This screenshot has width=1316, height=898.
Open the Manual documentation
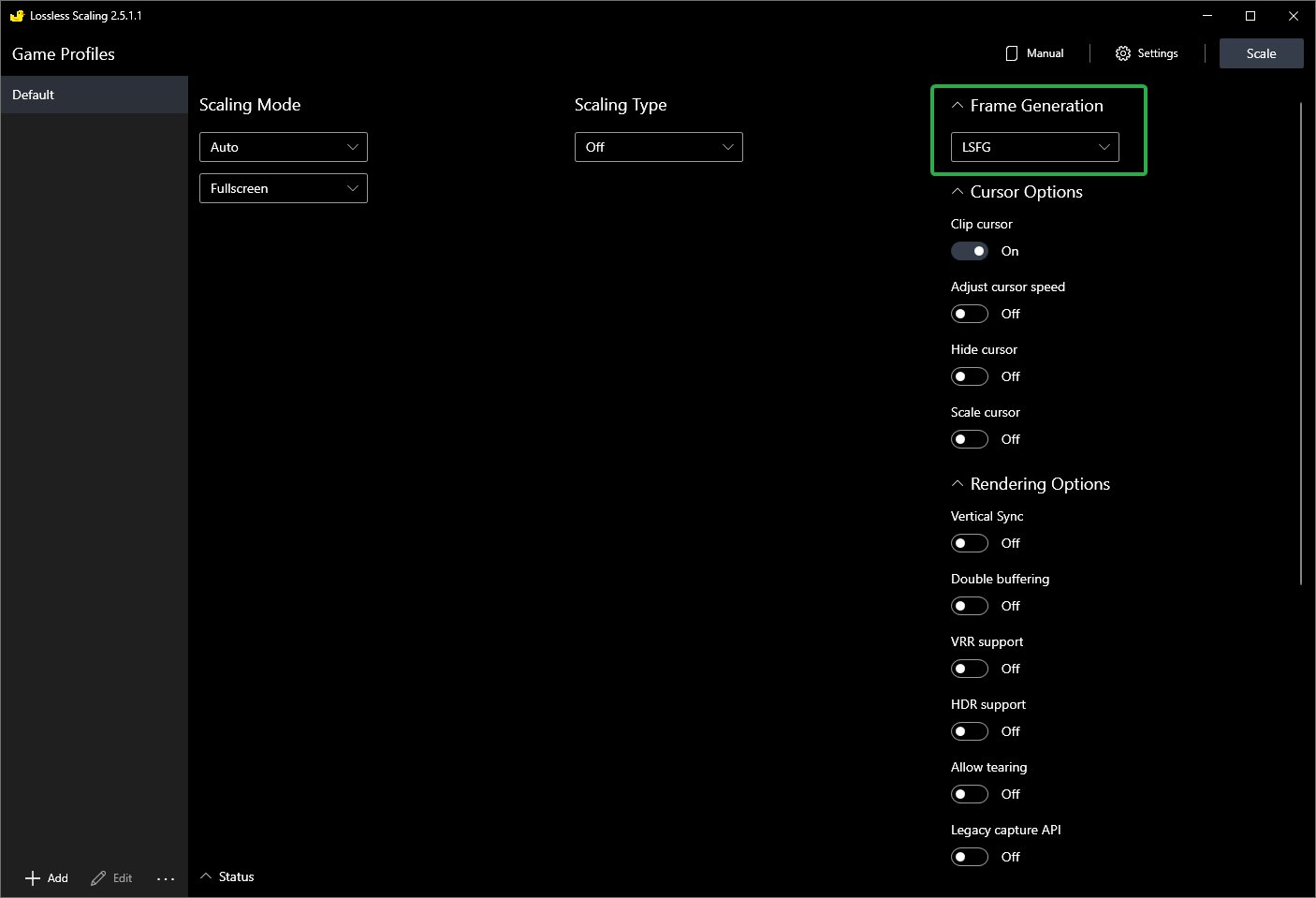tap(1035, 53)
